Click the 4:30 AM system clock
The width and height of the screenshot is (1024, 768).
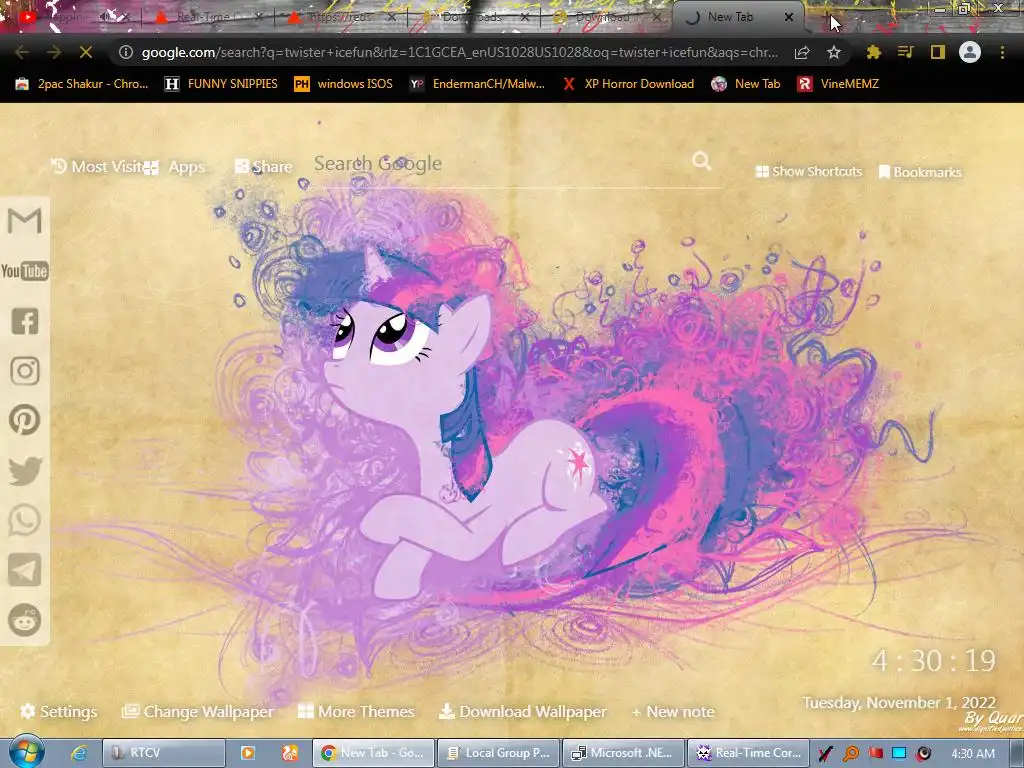pos(973,753)
